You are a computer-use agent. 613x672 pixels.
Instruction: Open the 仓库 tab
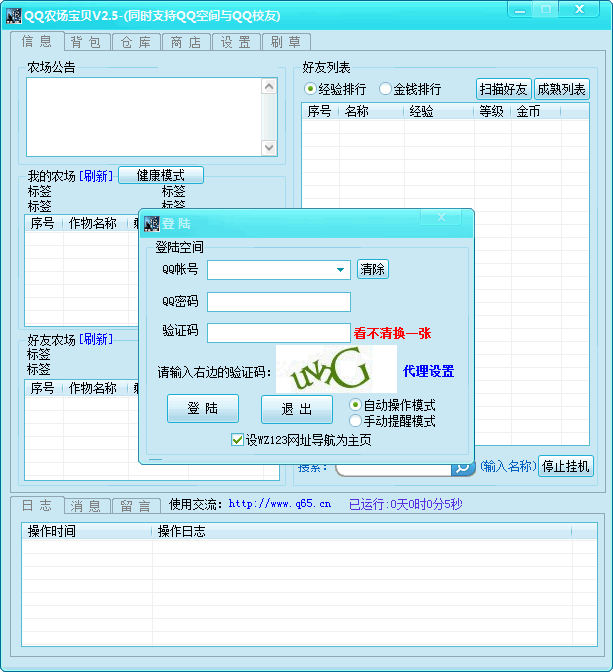tap(136, 42)
